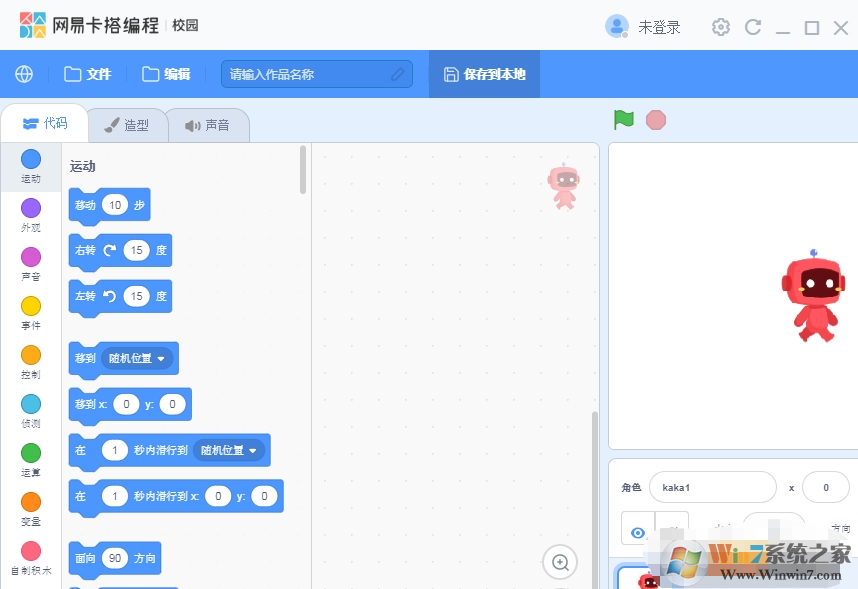Image resolution: width=858 pixels, height=589 pixels.
Task: Click the zoom magnifier in the code workspace
Action: [559, 562]
